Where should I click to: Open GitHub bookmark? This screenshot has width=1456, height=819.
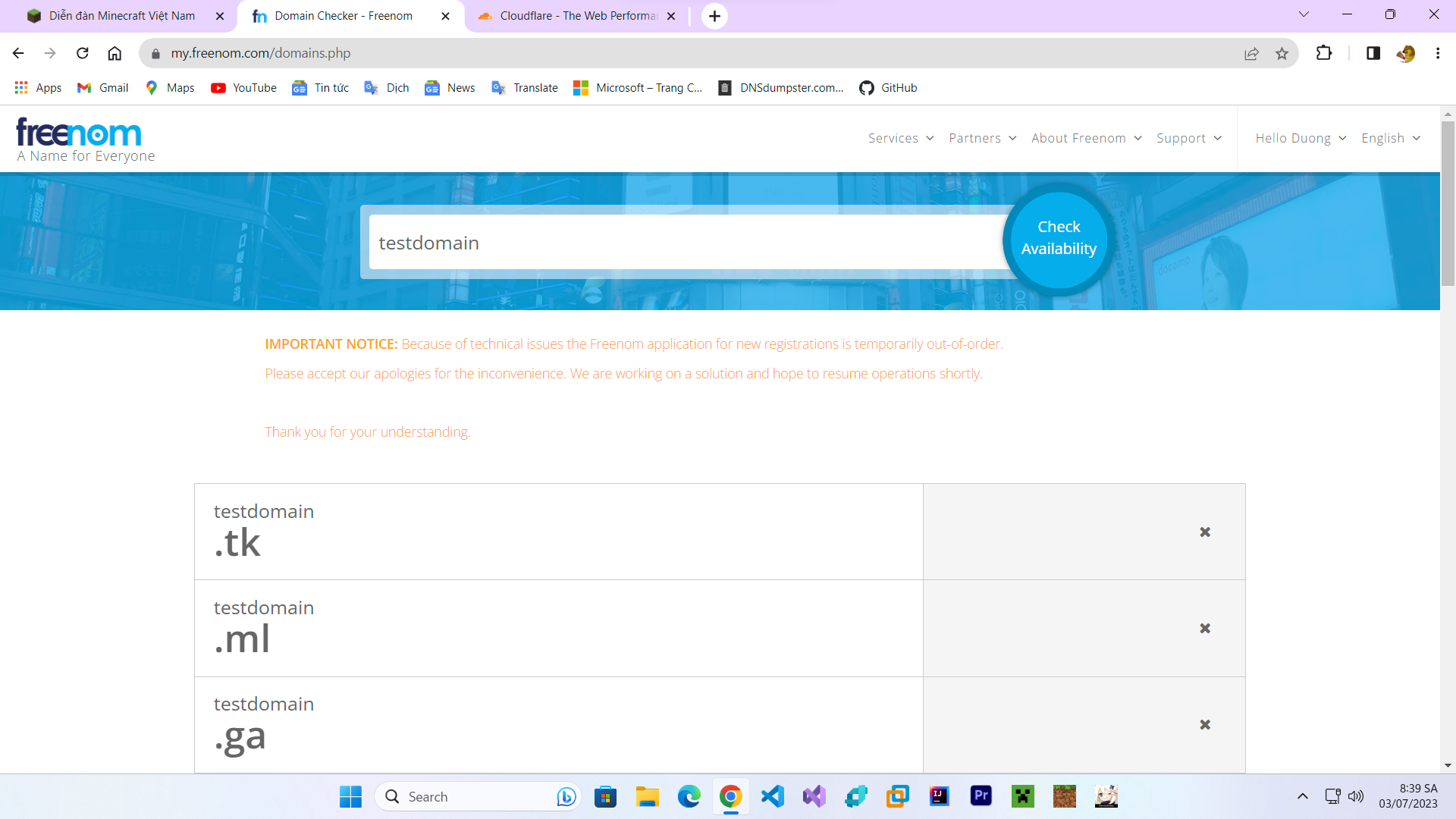888,88
